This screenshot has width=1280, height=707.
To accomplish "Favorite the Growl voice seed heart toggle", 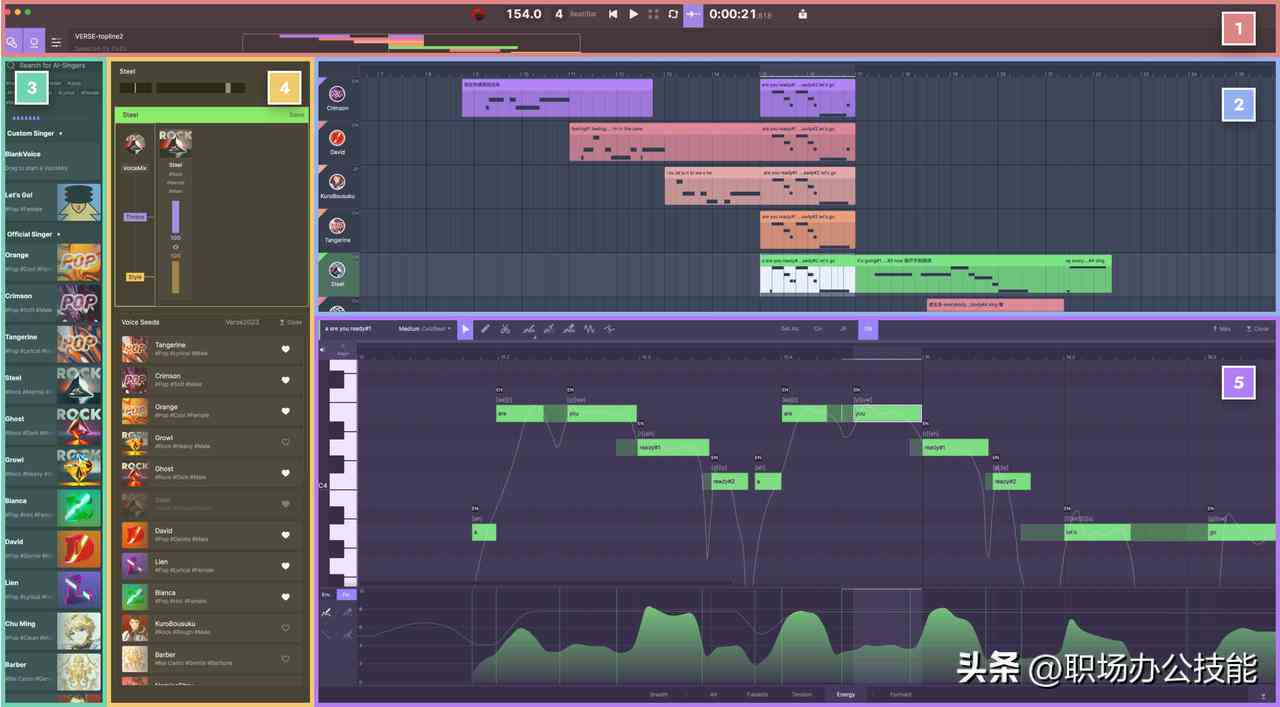I will point(285,442).
